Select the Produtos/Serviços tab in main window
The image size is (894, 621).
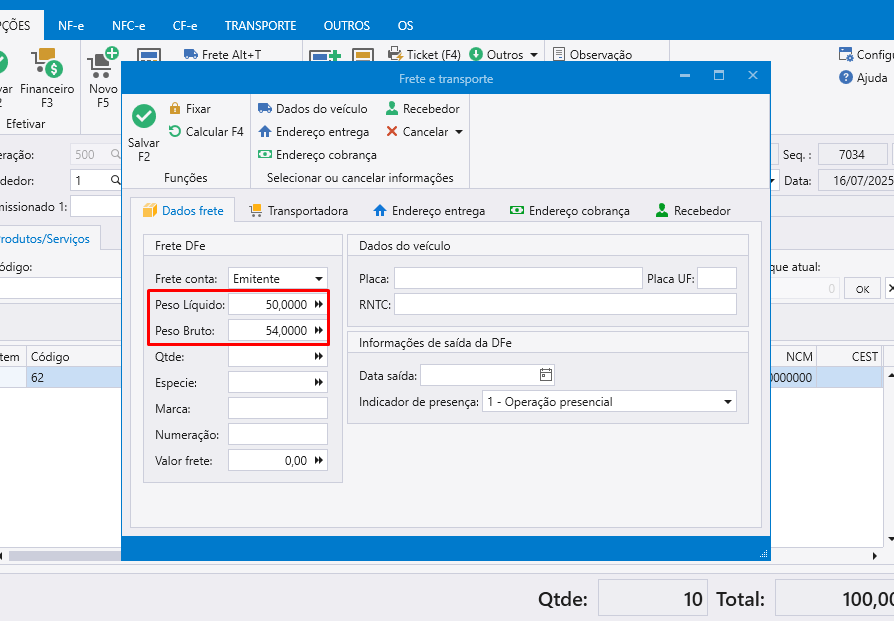point(44,238)
